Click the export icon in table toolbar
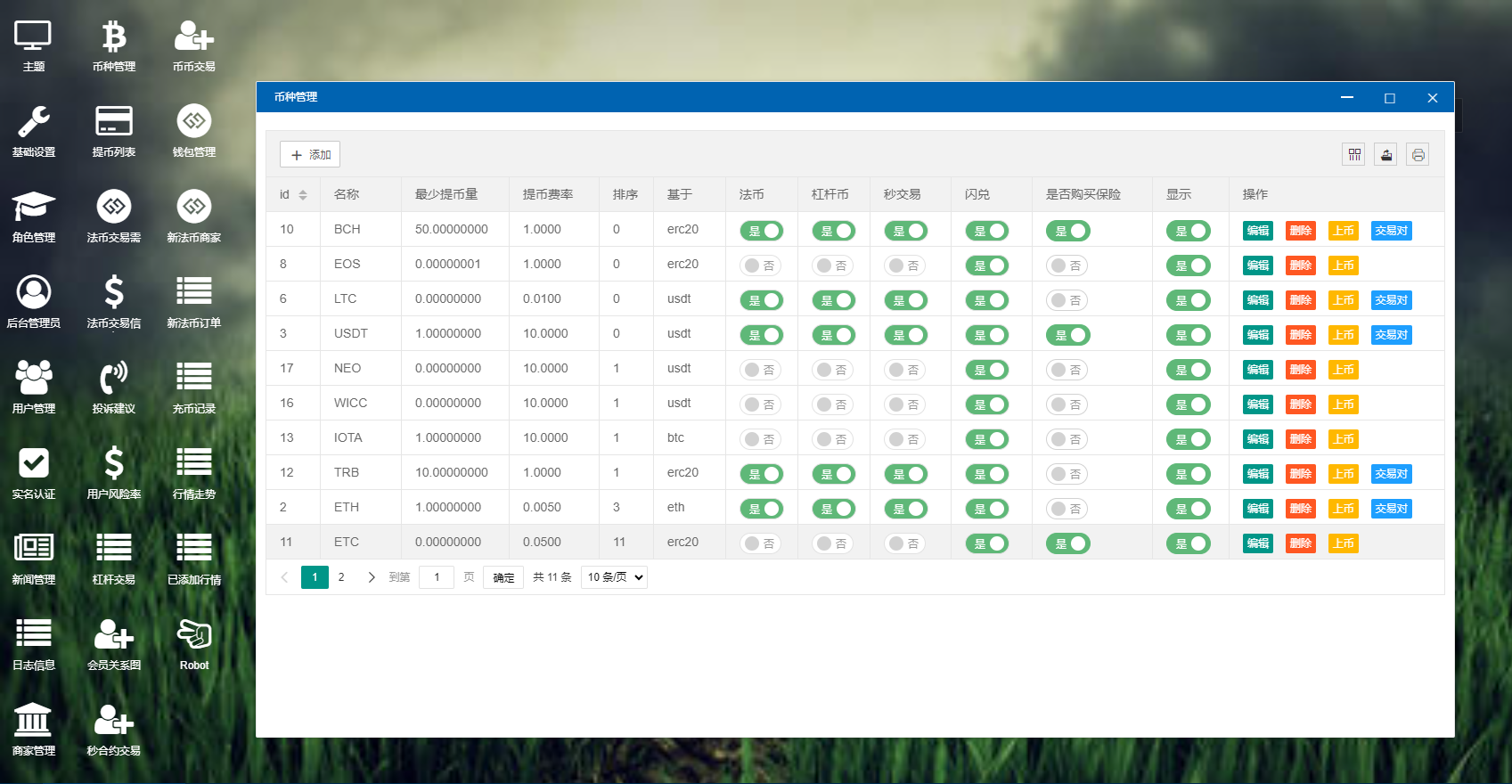Screen dimensions: 1512x784 pyautogui.click(x=1385, y=155)
